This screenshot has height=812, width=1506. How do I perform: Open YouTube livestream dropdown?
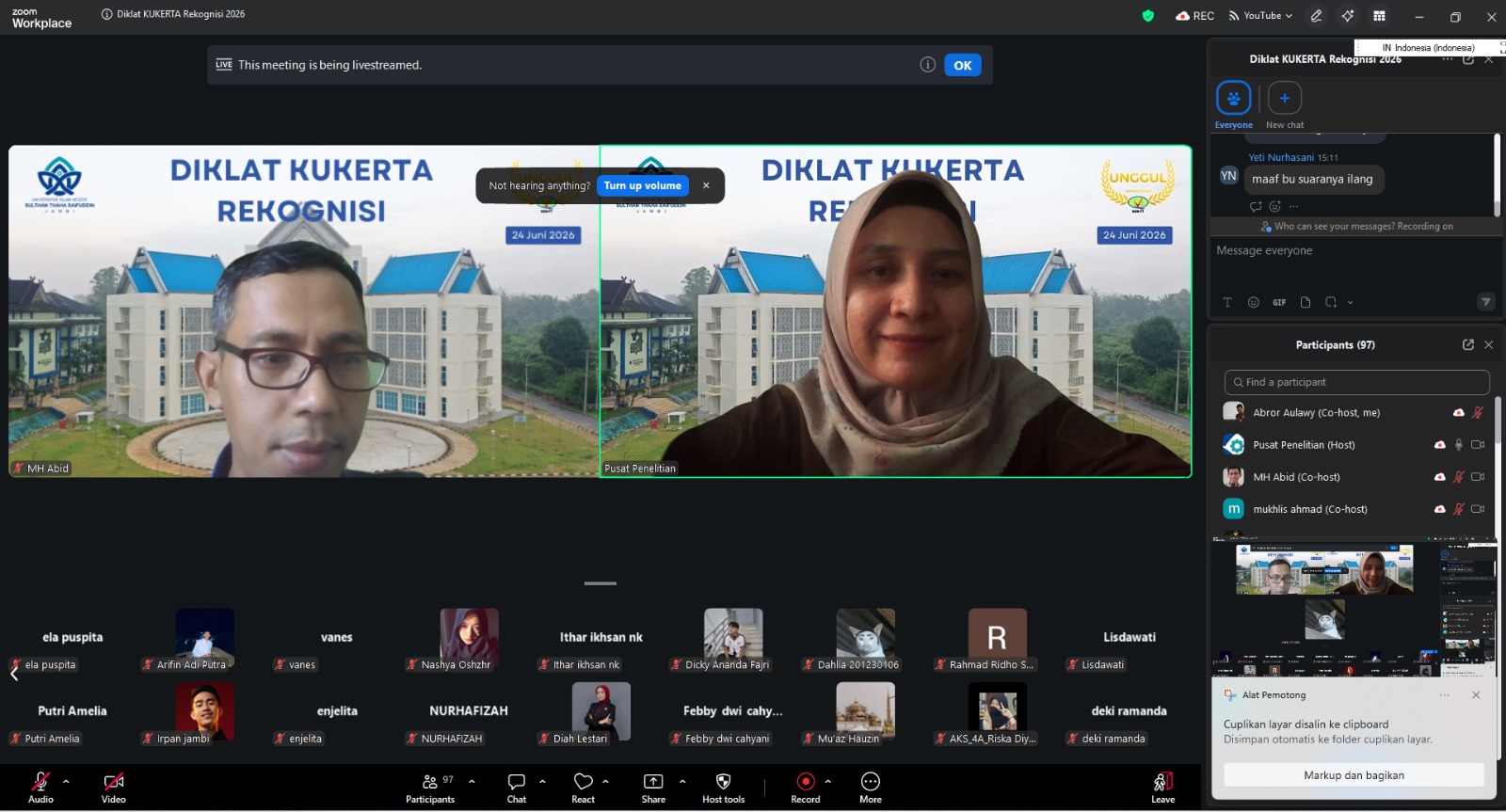pos(1260,16)
